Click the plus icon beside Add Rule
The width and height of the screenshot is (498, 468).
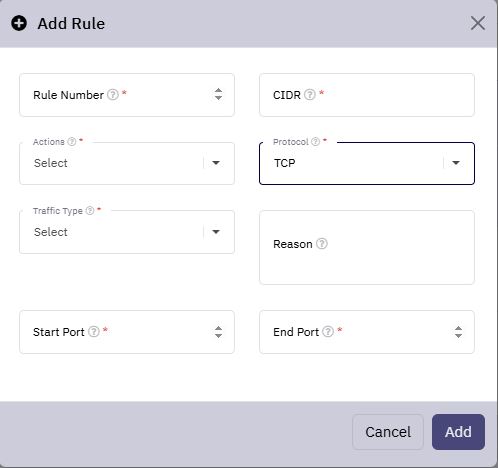coord(19,23)
